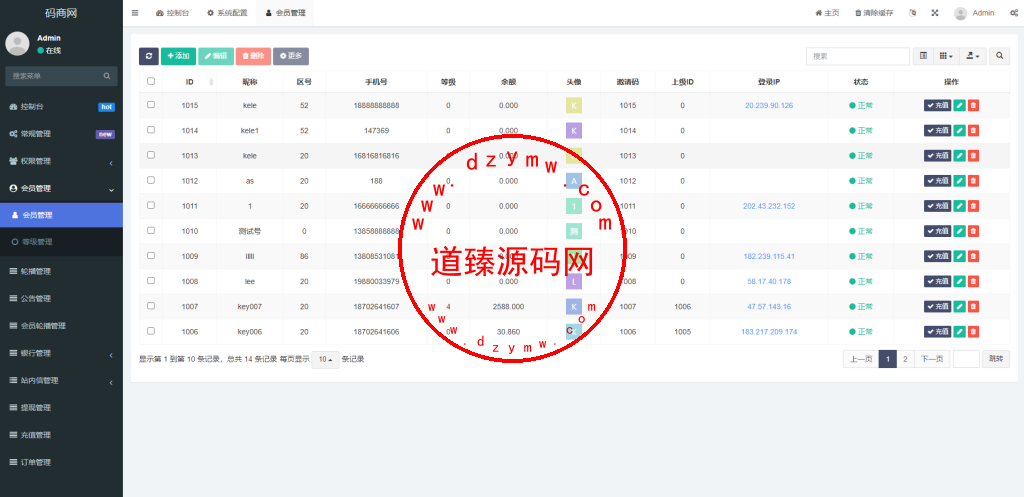
Task: Select the 会员管理 tab in top bar
Action: pos(285,13)
